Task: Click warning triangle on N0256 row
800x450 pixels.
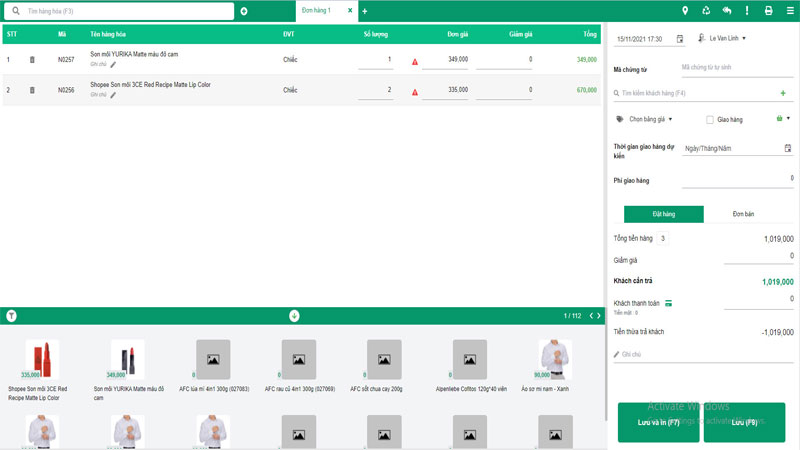Action: pos(415,92)
